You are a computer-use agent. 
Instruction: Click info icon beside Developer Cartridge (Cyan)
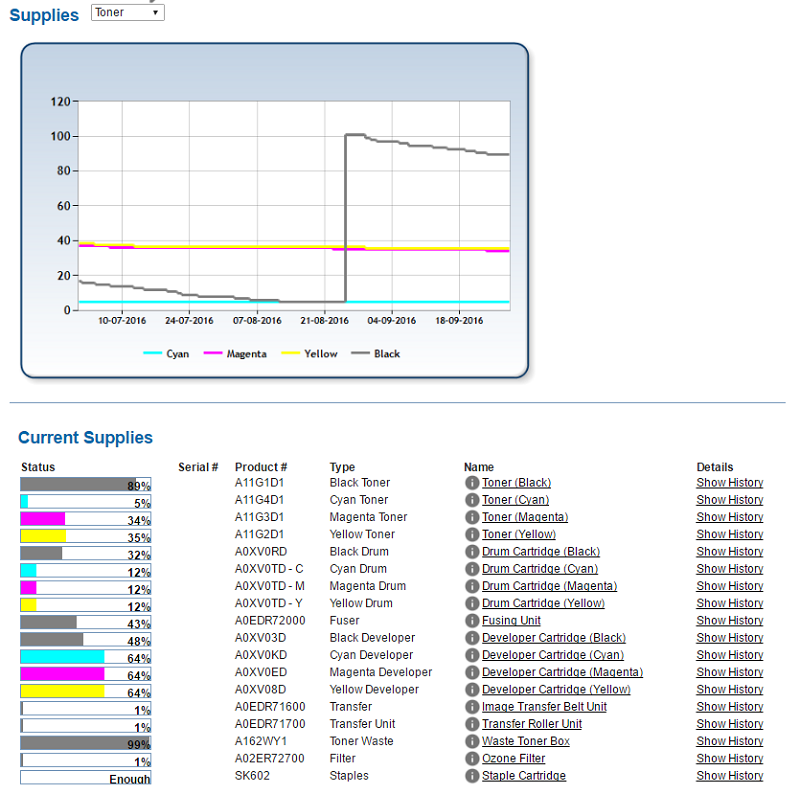click(472, 655)
